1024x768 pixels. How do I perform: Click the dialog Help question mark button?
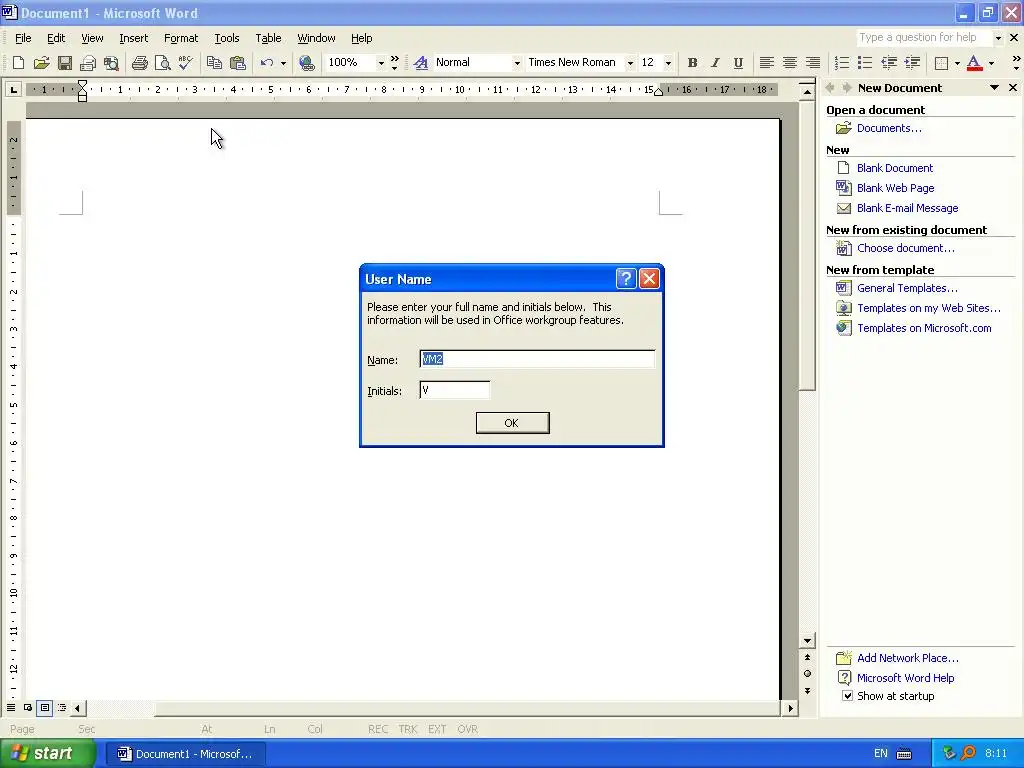(x=626, y=279)
